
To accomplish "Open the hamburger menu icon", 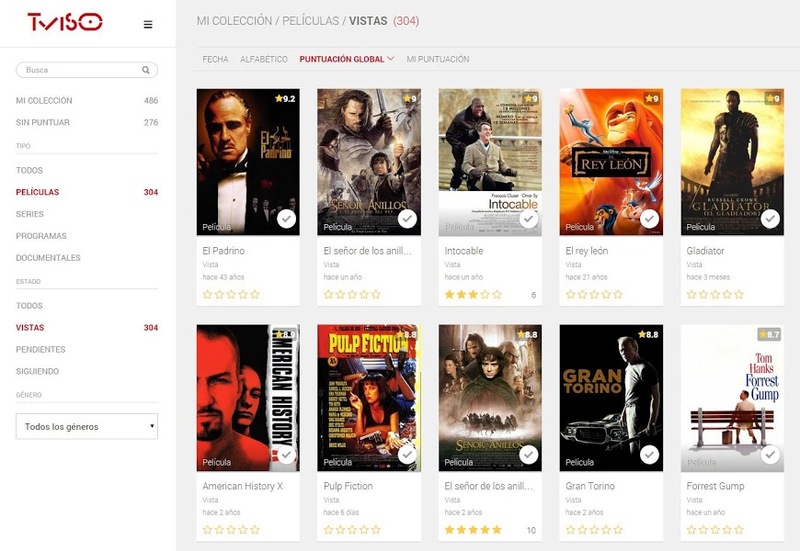I will tap(148, 24).
